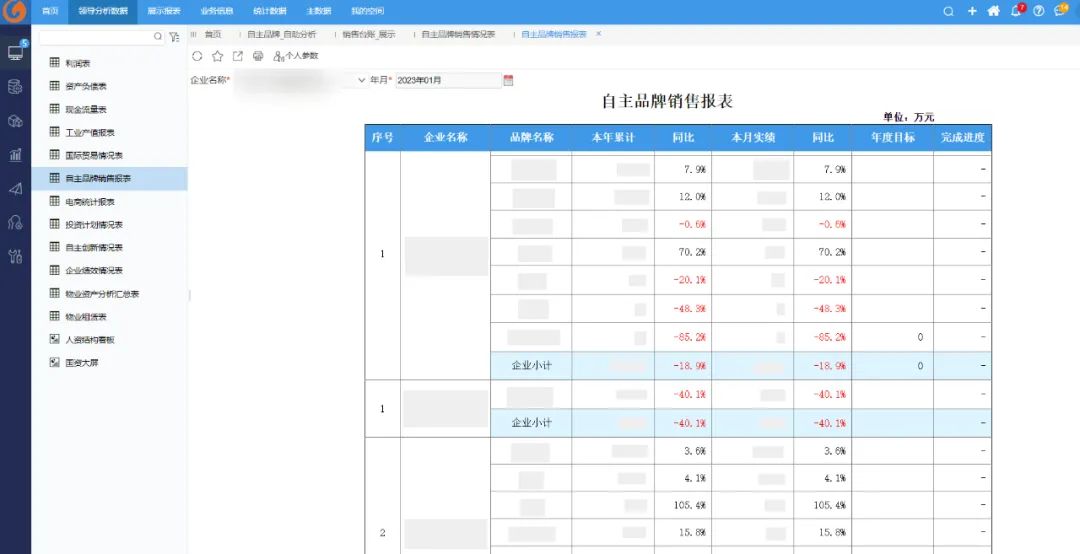Click the export icon in report toolbar
Image resolution: width=1080 pixels, height=554 pixels.
pos(237,56)
